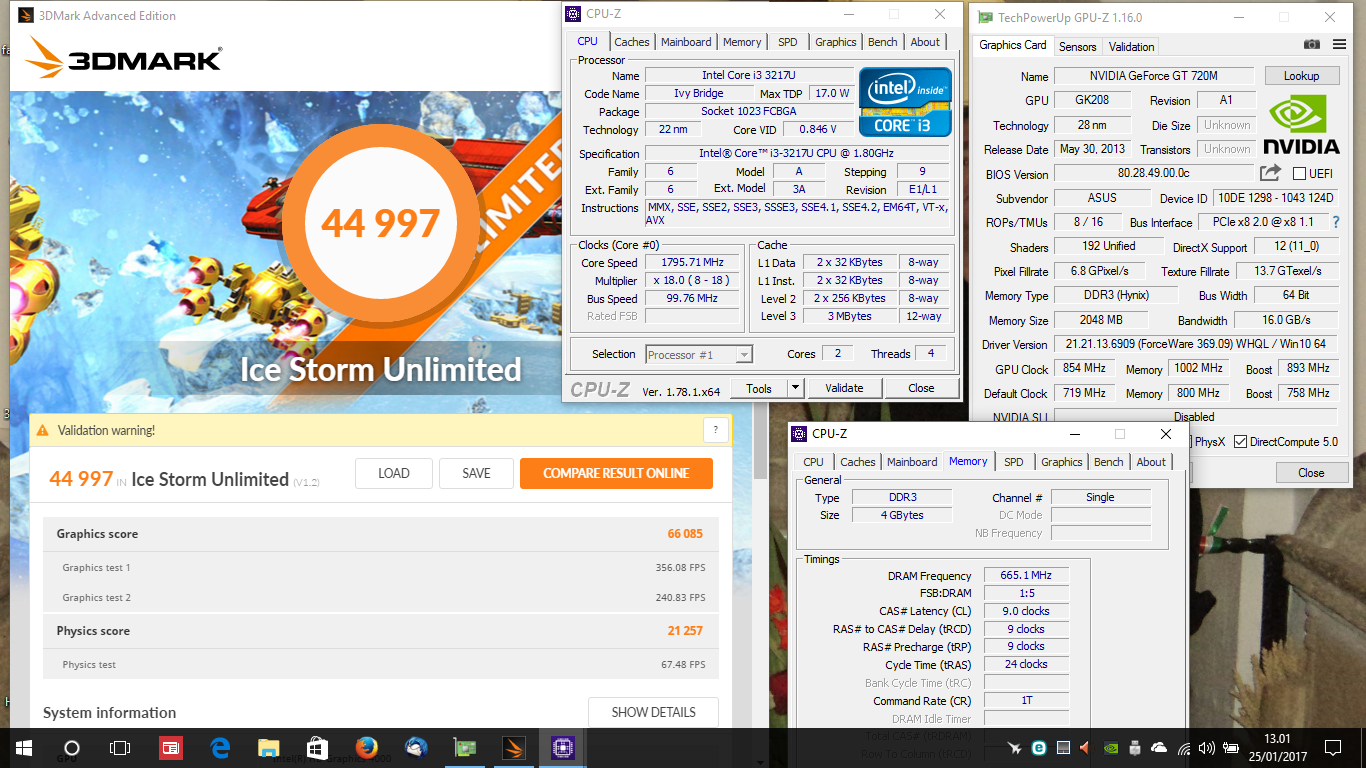Click the Driver Version field in GPU-Z
1366x768 pixels.
click(1196, 344)
